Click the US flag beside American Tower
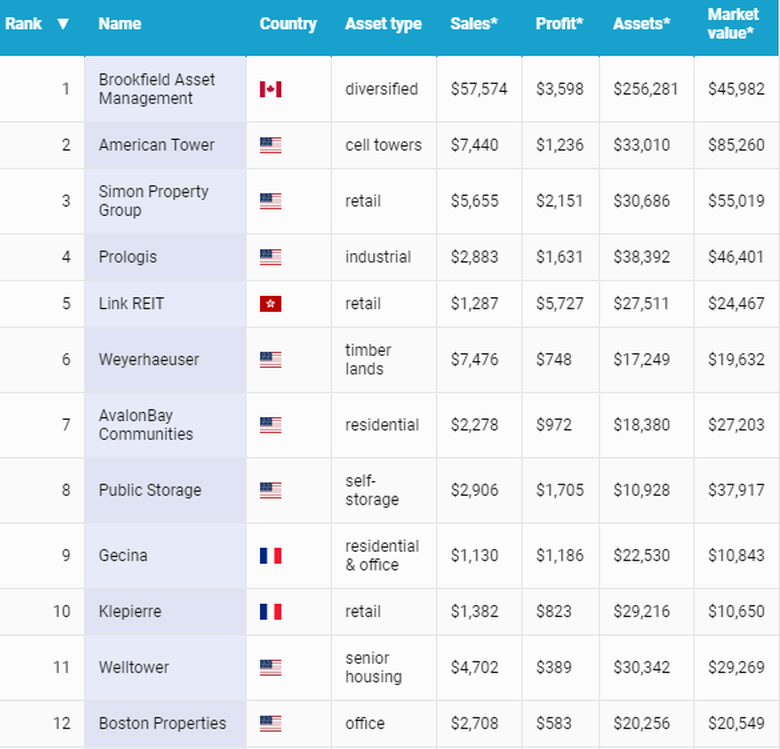 click(x=270, y=145)
